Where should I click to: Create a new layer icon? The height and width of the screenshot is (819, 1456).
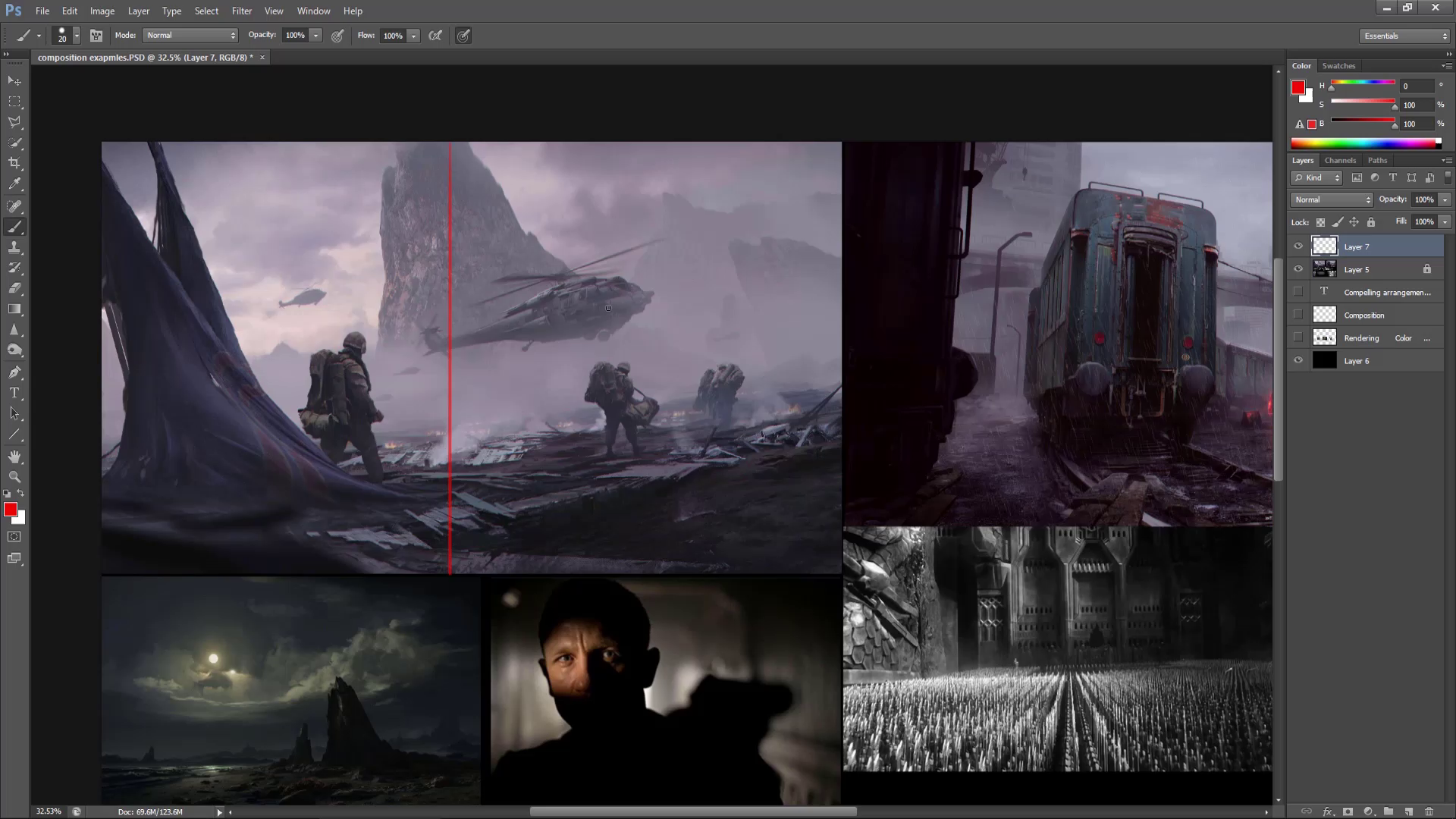[x=1408, y=811]
